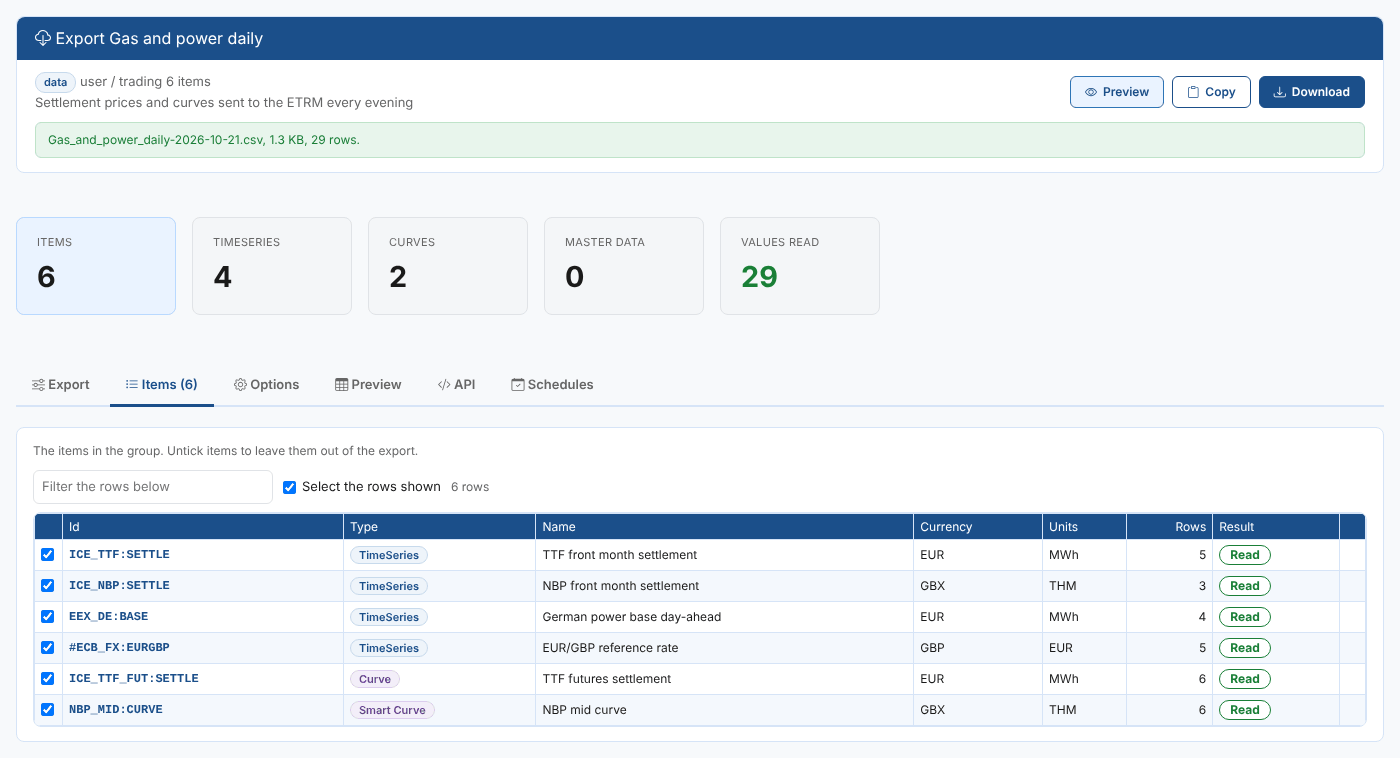
Task: Click the 'data' tag badge
Action: pyautogui.click(x=56, y=82)
